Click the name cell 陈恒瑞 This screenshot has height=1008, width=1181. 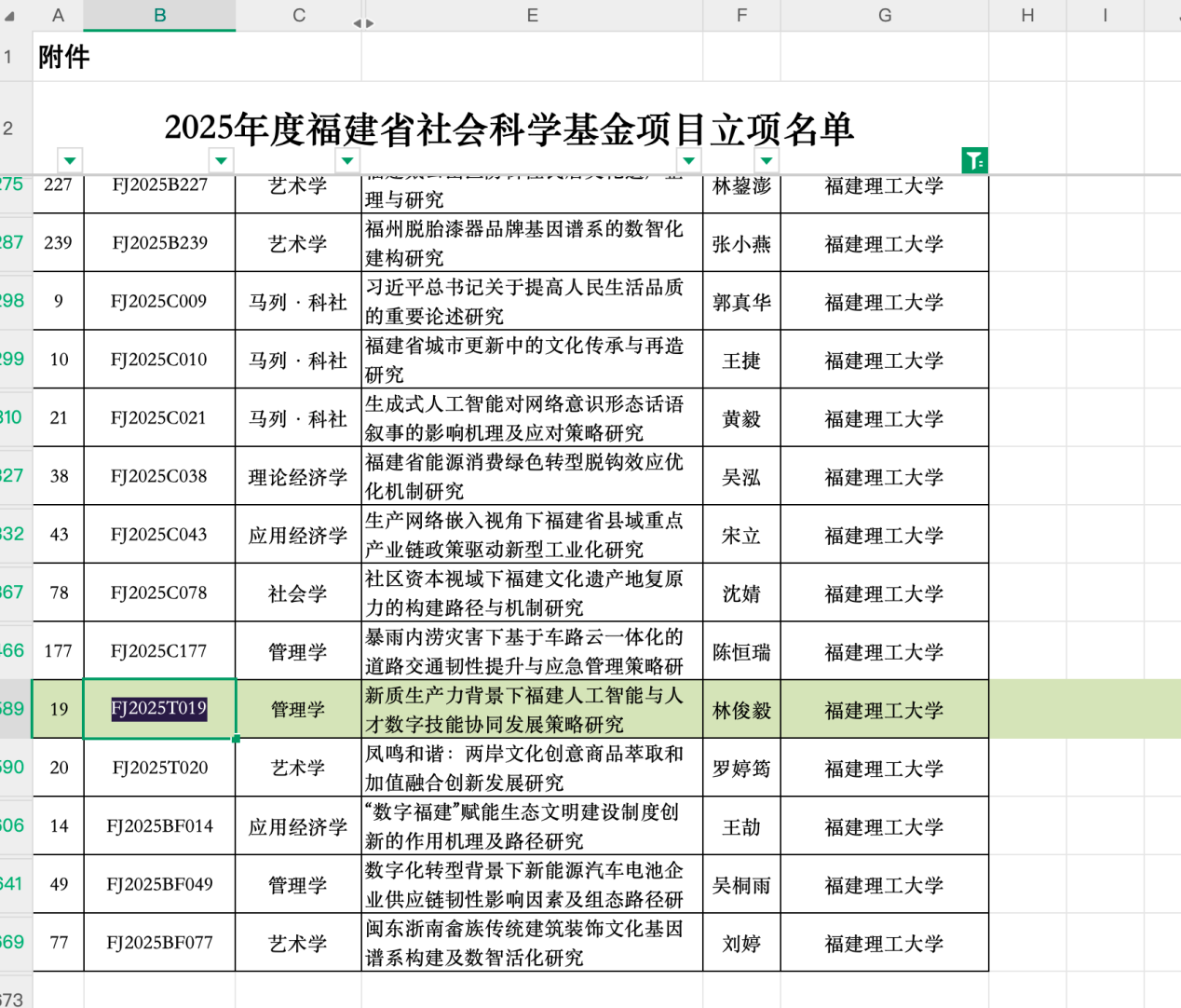[741, 651]
